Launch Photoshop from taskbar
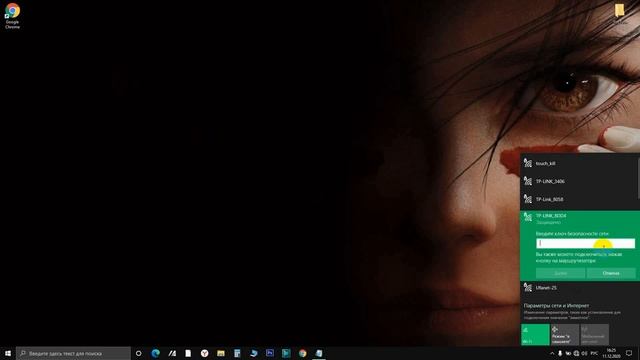This screenshot has height=360, width=640. [x=270, y=353]
